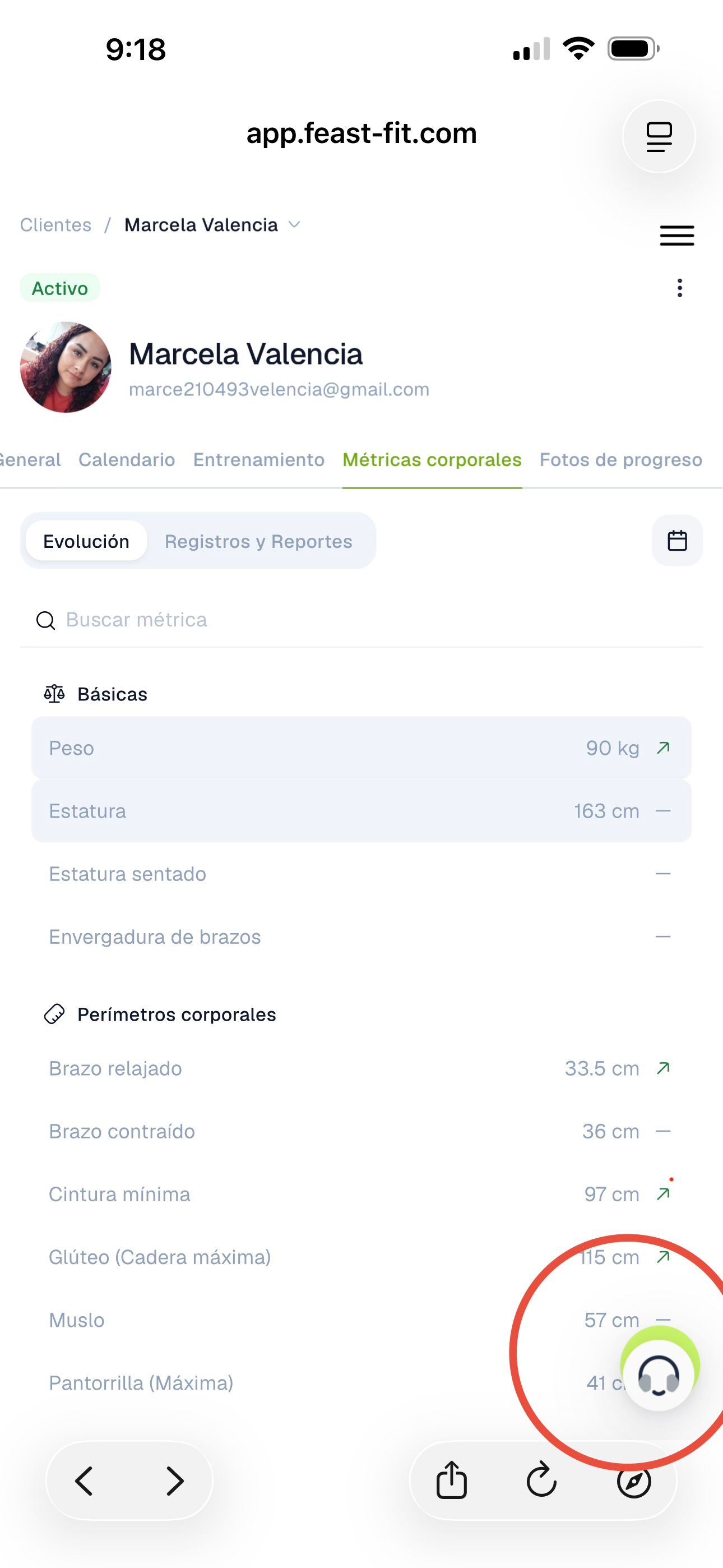723x1568 pixels.
Task: Switch to Registros y Reportes view
Action: 258,541
